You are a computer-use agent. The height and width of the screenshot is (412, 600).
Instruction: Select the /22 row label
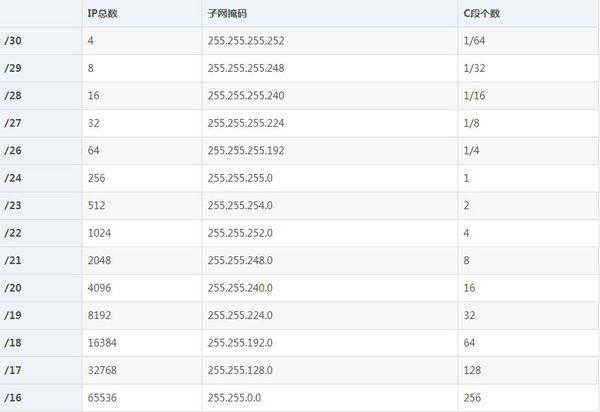click(x=13, y=233)
